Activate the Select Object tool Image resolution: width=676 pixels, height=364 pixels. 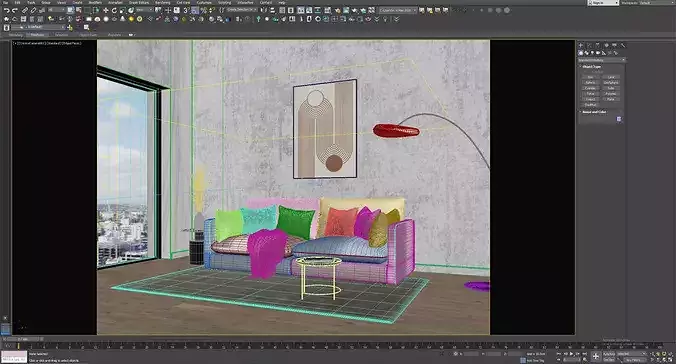point(70,10)
